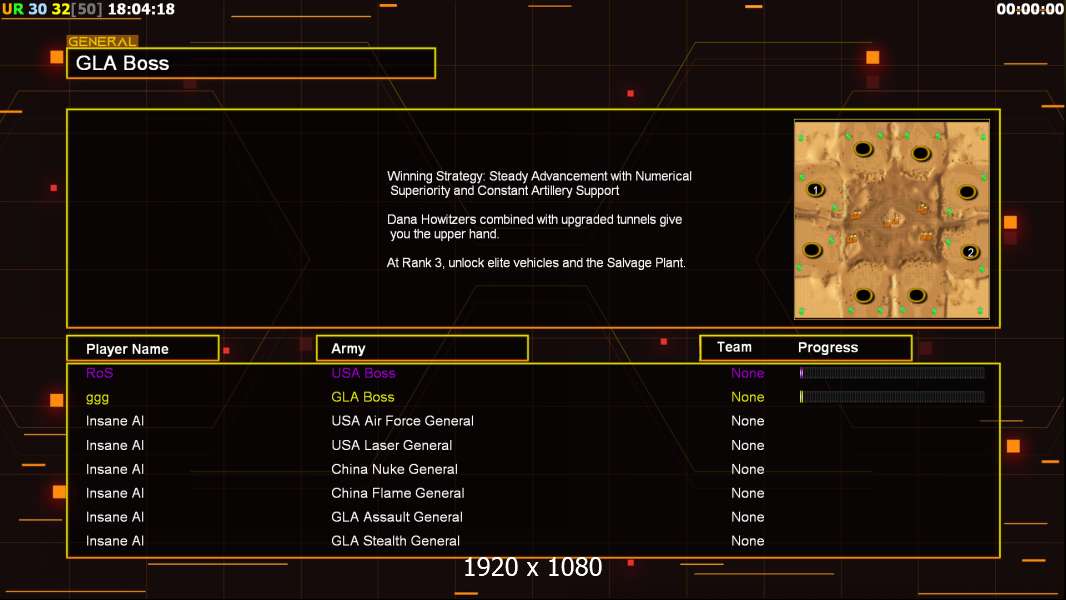Image resolution: width=1066 pixels, height=600 pixels.
Task: Click the orange structure at the map center
Action: point(889,220)
